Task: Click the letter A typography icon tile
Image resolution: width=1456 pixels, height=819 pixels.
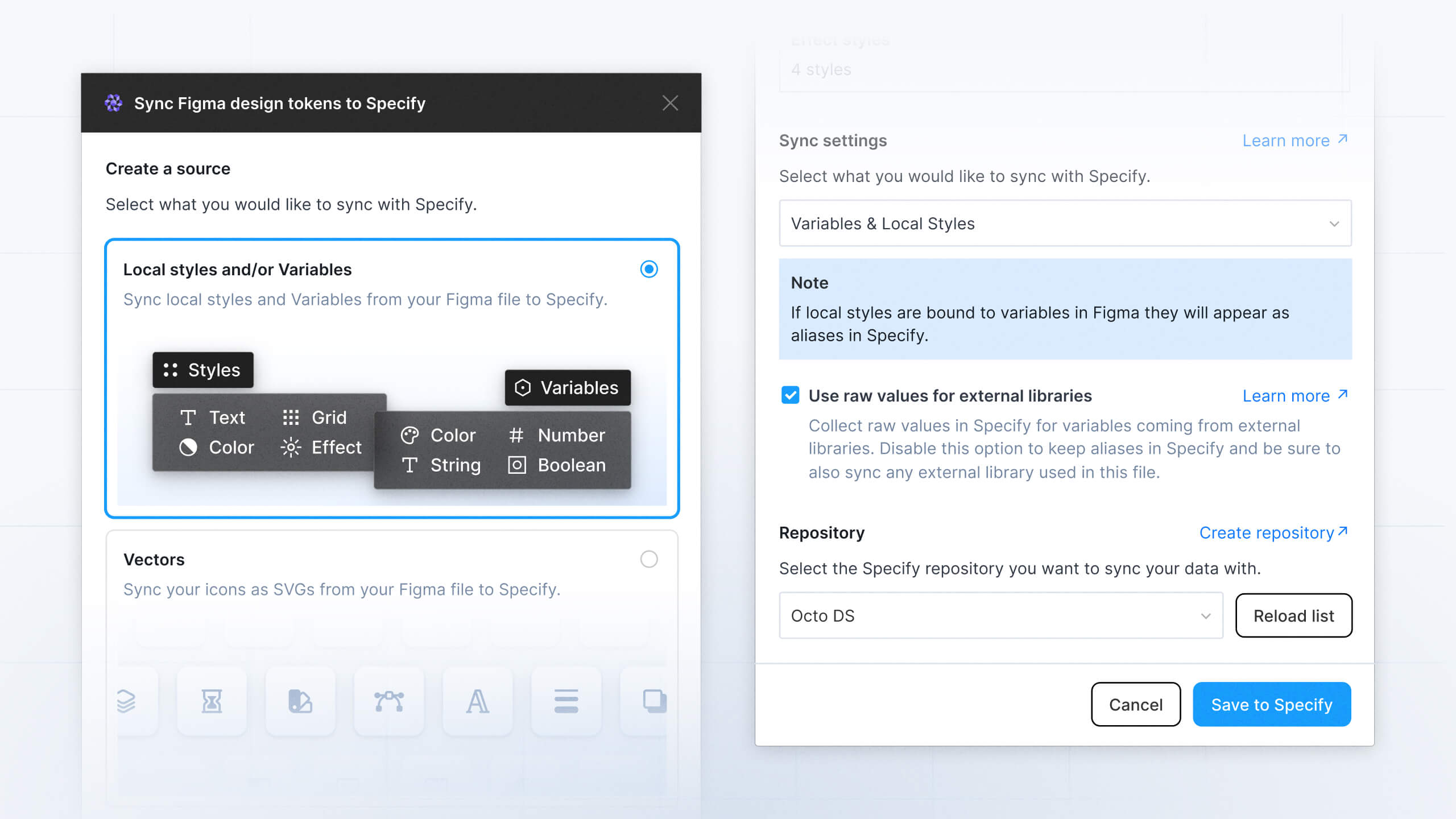Action: pos(477,701)
